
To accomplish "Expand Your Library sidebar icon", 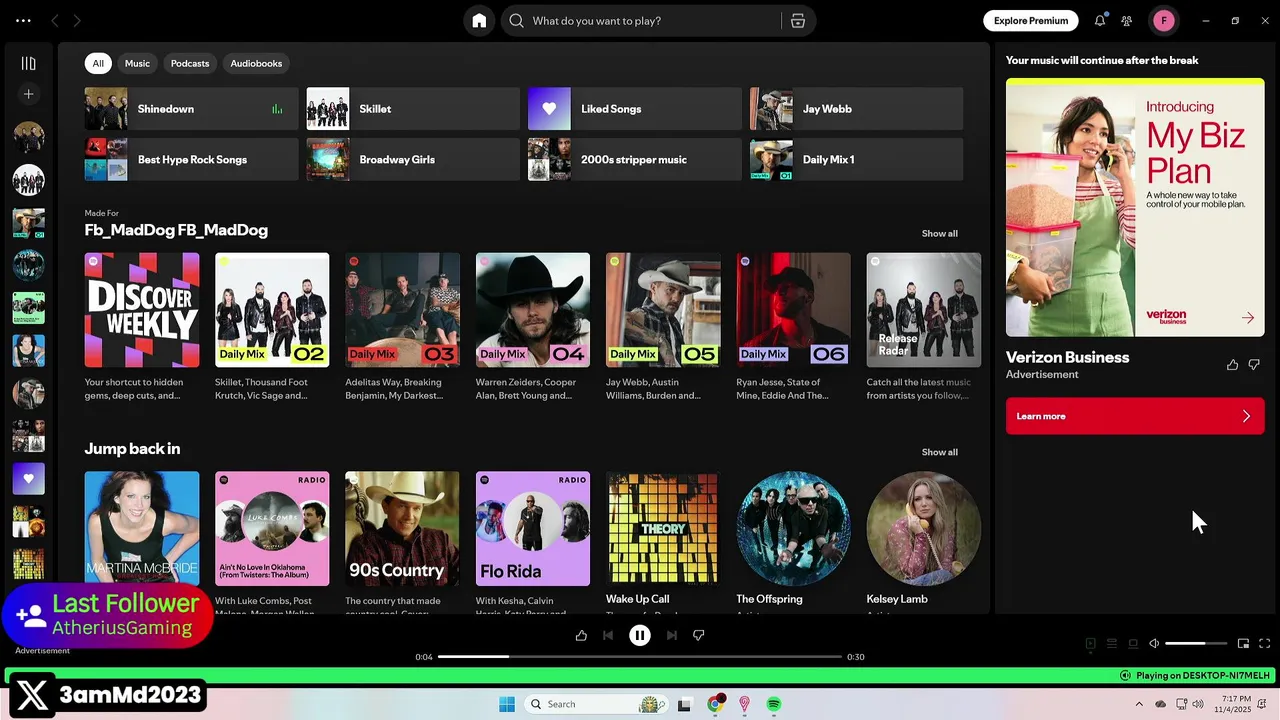I will [x=29, y=63].
